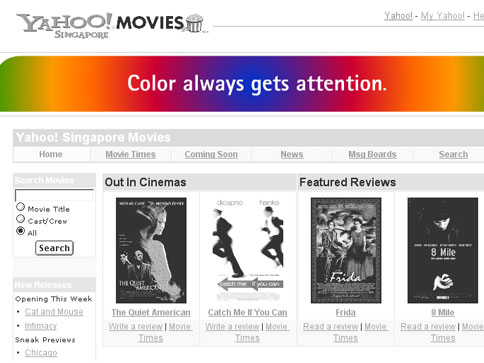Open the My Yahoo! link at top
Viewport: 484px width, 363px height.
442,16
